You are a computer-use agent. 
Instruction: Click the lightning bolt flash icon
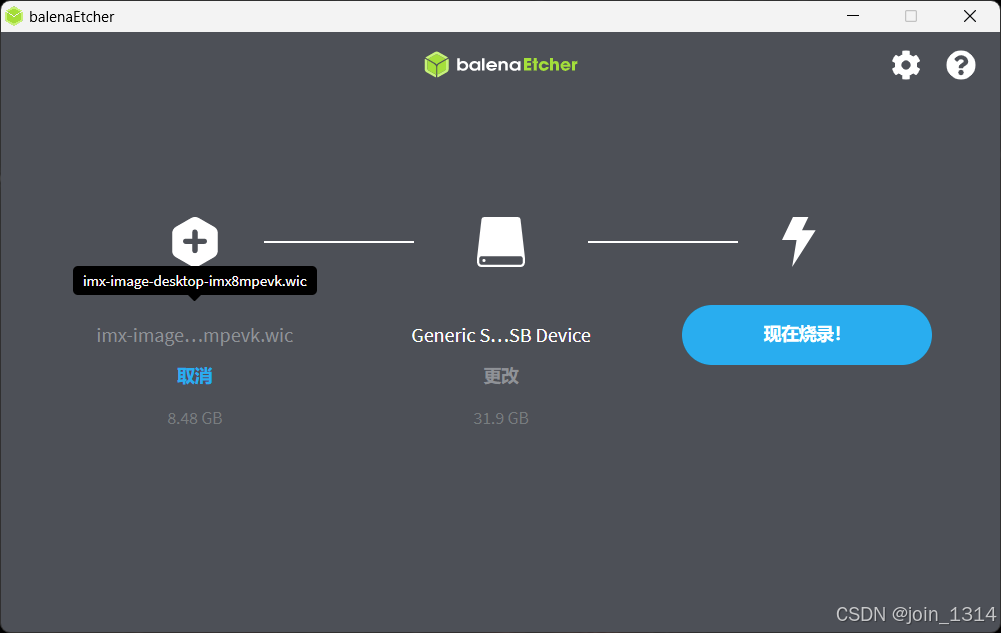coord(799,241)
